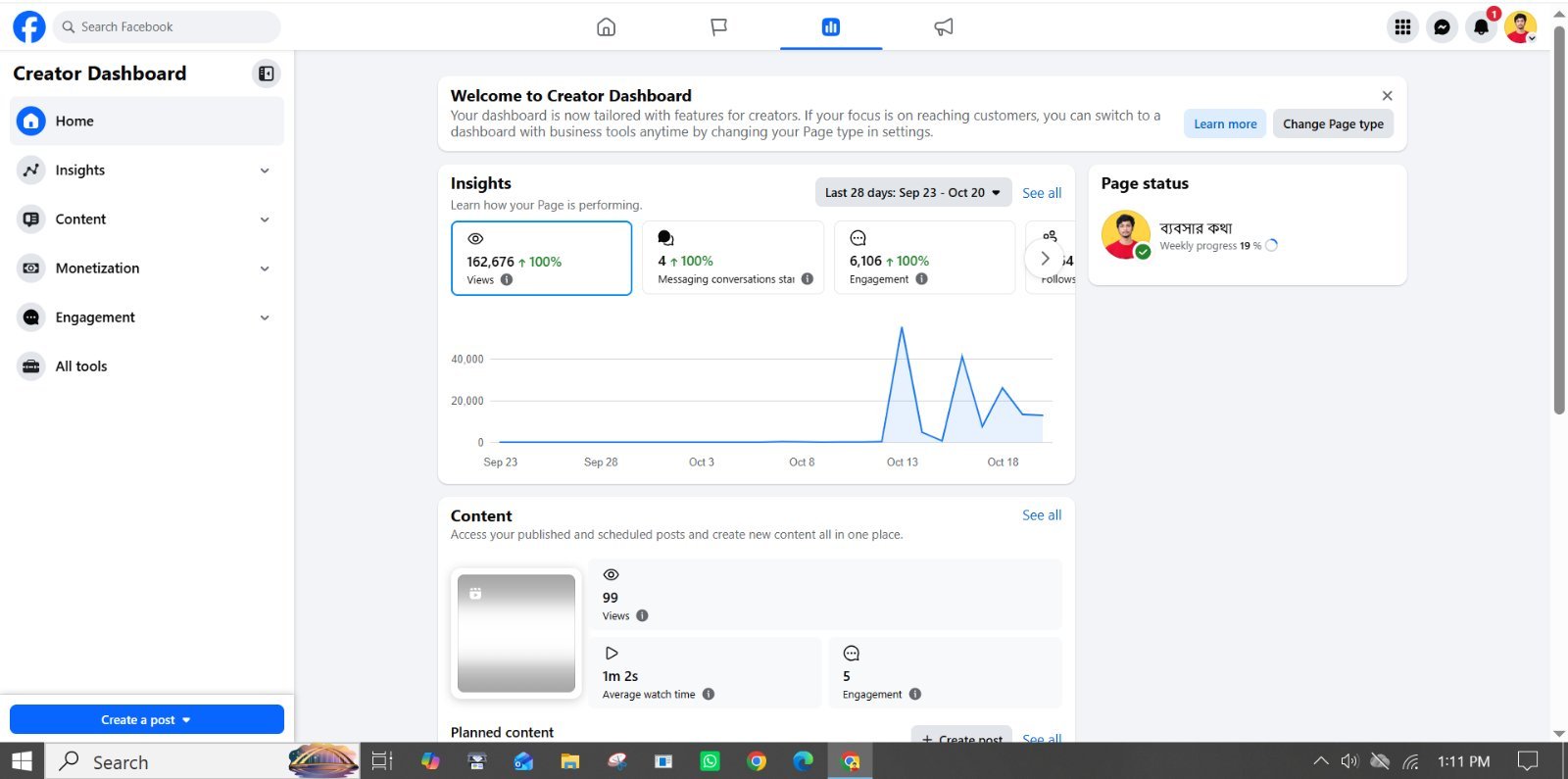The image size is (1568, 779).
Task: Open the Pages flag icon tab
Action: 718,26
